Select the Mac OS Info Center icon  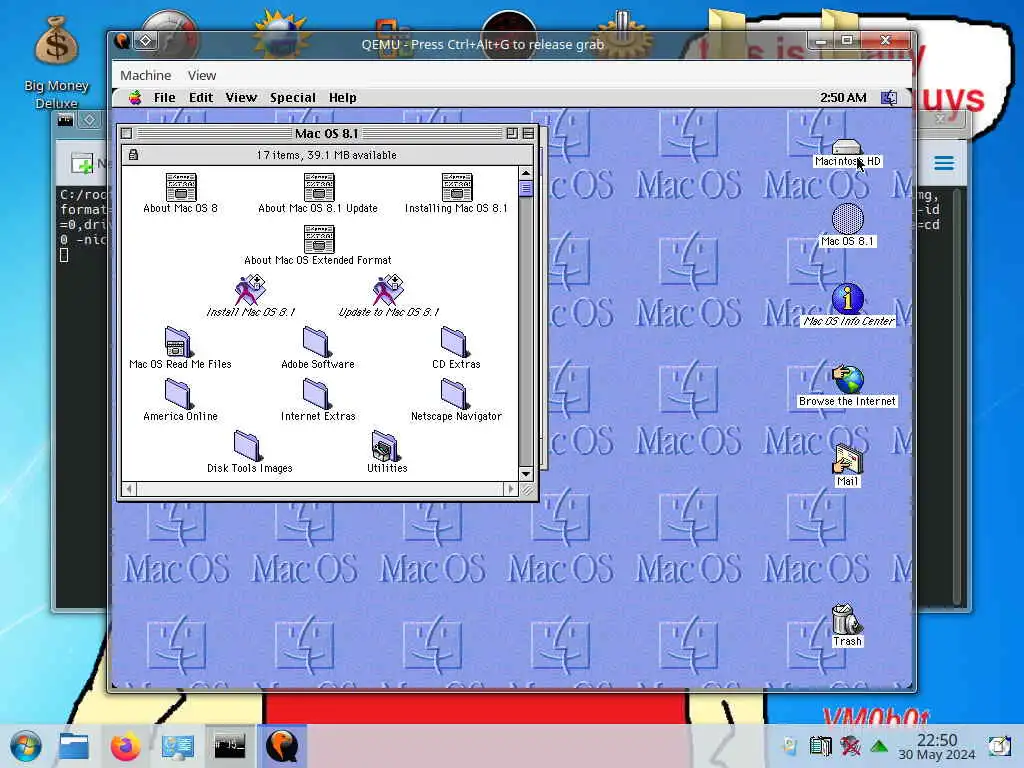pyautogui.click(x=848, y=298)
